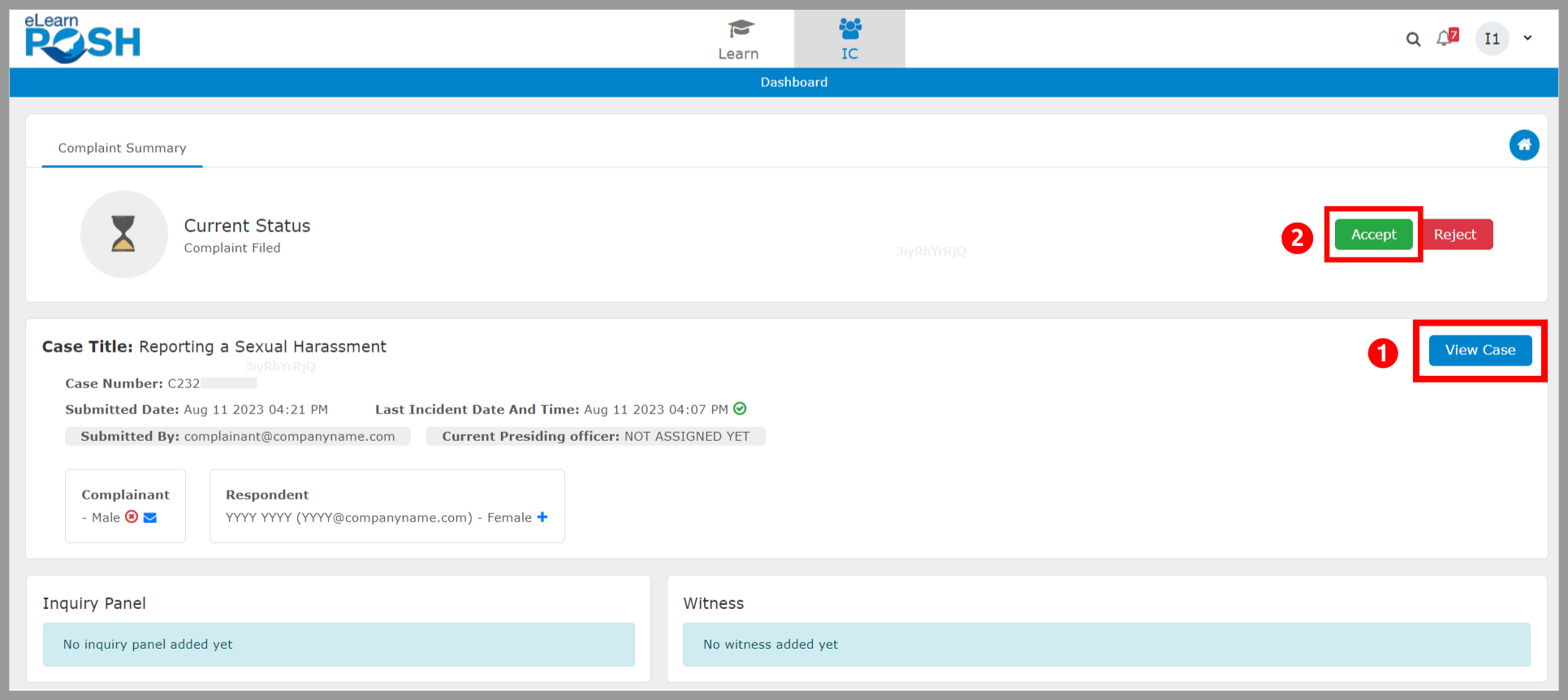
Task: Email the complainant via envelope icon
Action: coord(150,517)
